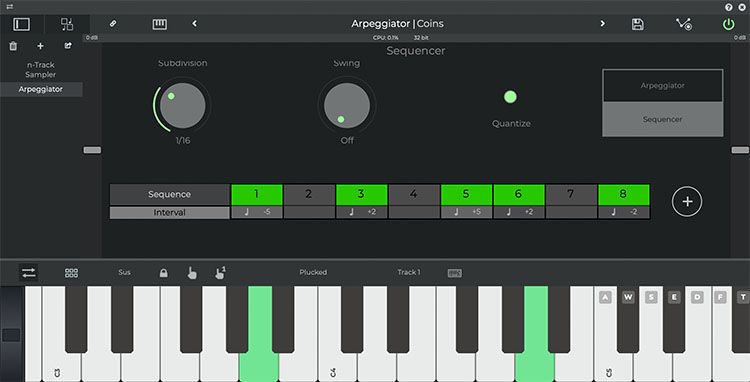Click the share export icon in sidebar
This screenshot has height=382, width=750.
tap(68, 46)
